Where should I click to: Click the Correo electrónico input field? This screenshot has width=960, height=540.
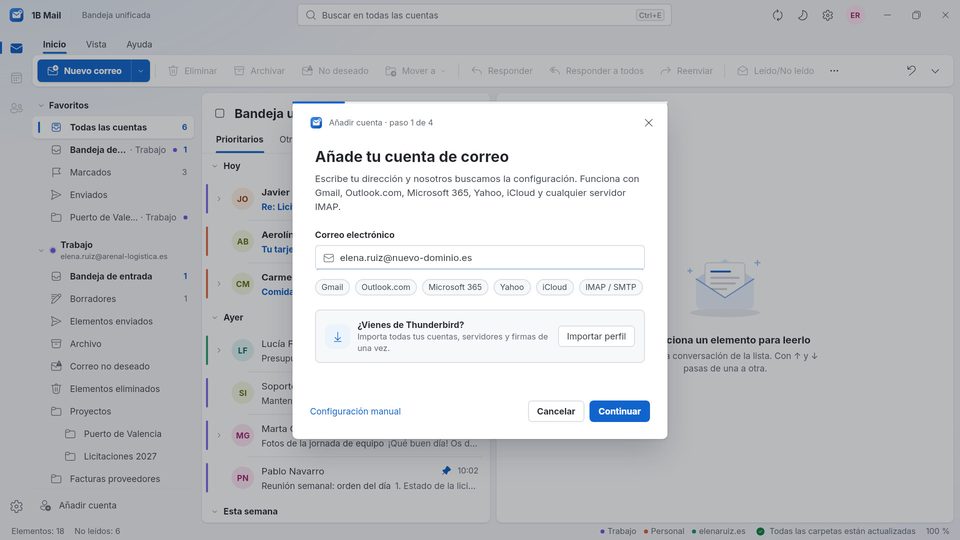(x=479, y=258)
